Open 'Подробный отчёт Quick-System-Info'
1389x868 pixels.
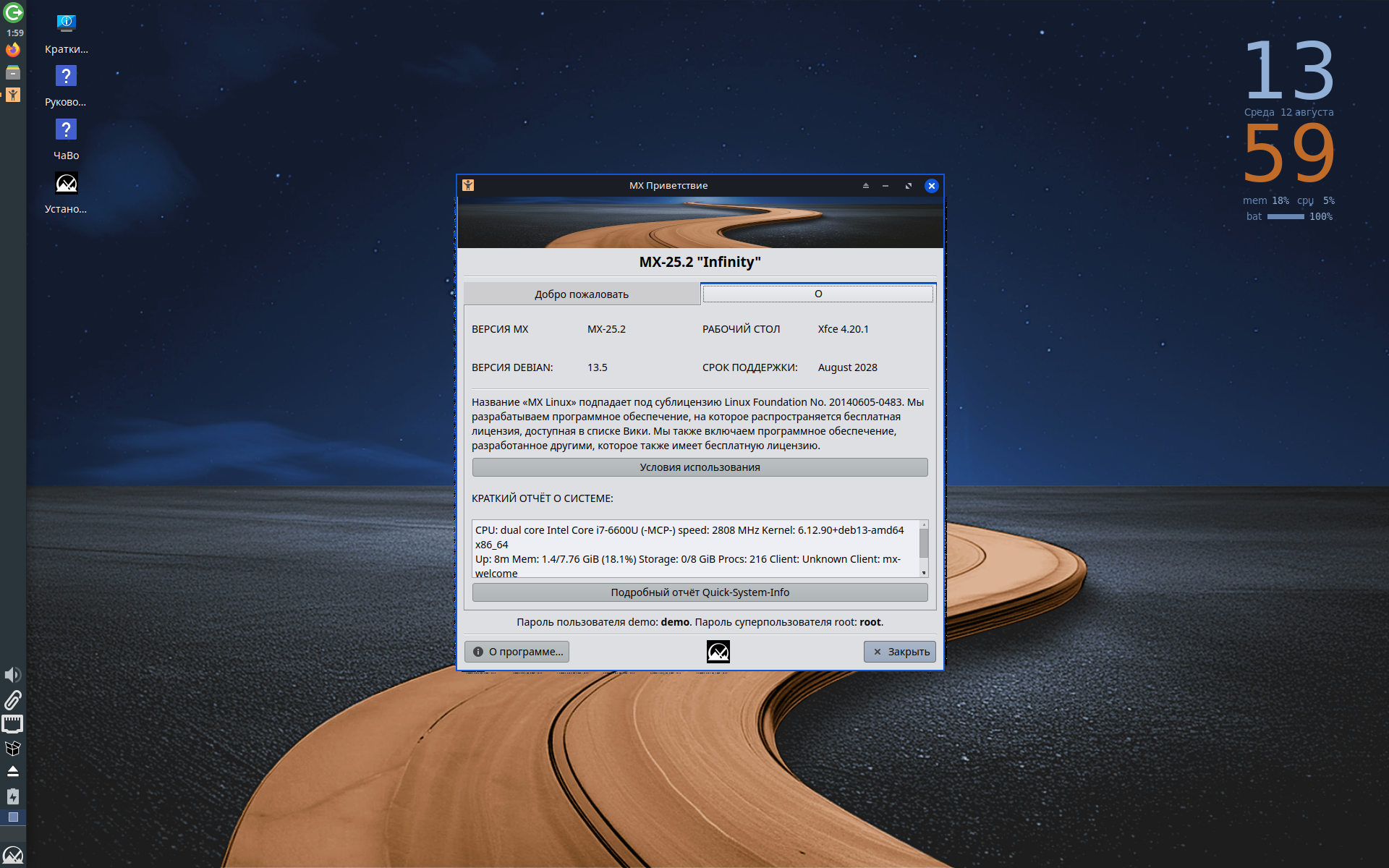tap(700, 592)
